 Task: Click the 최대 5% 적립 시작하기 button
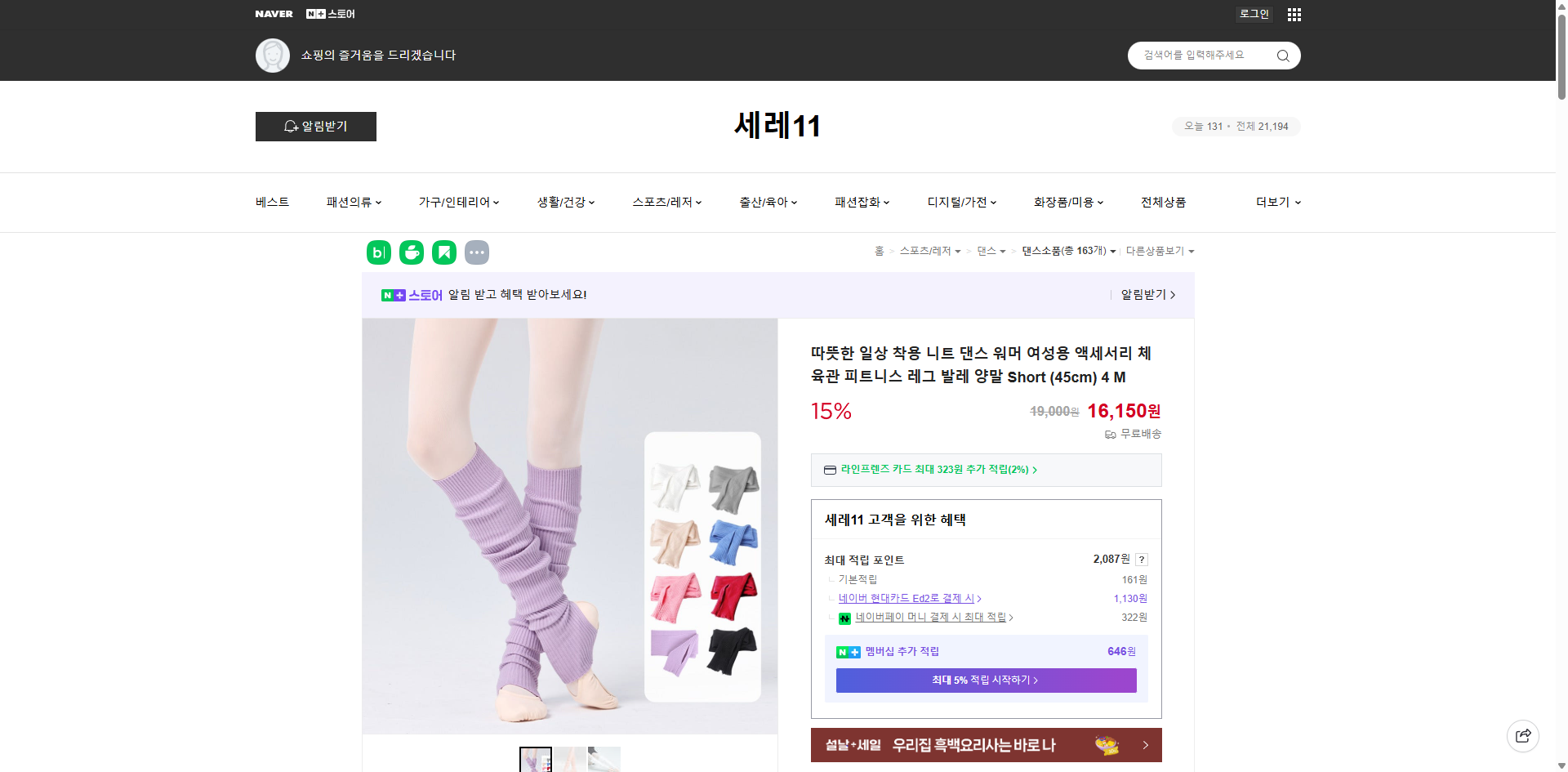[x=985, y=680]
